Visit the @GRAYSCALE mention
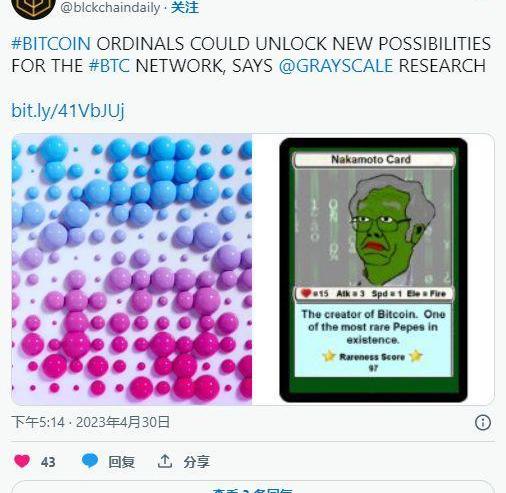The width and height of the screenshot is (506, 493). tap(336, 65)
